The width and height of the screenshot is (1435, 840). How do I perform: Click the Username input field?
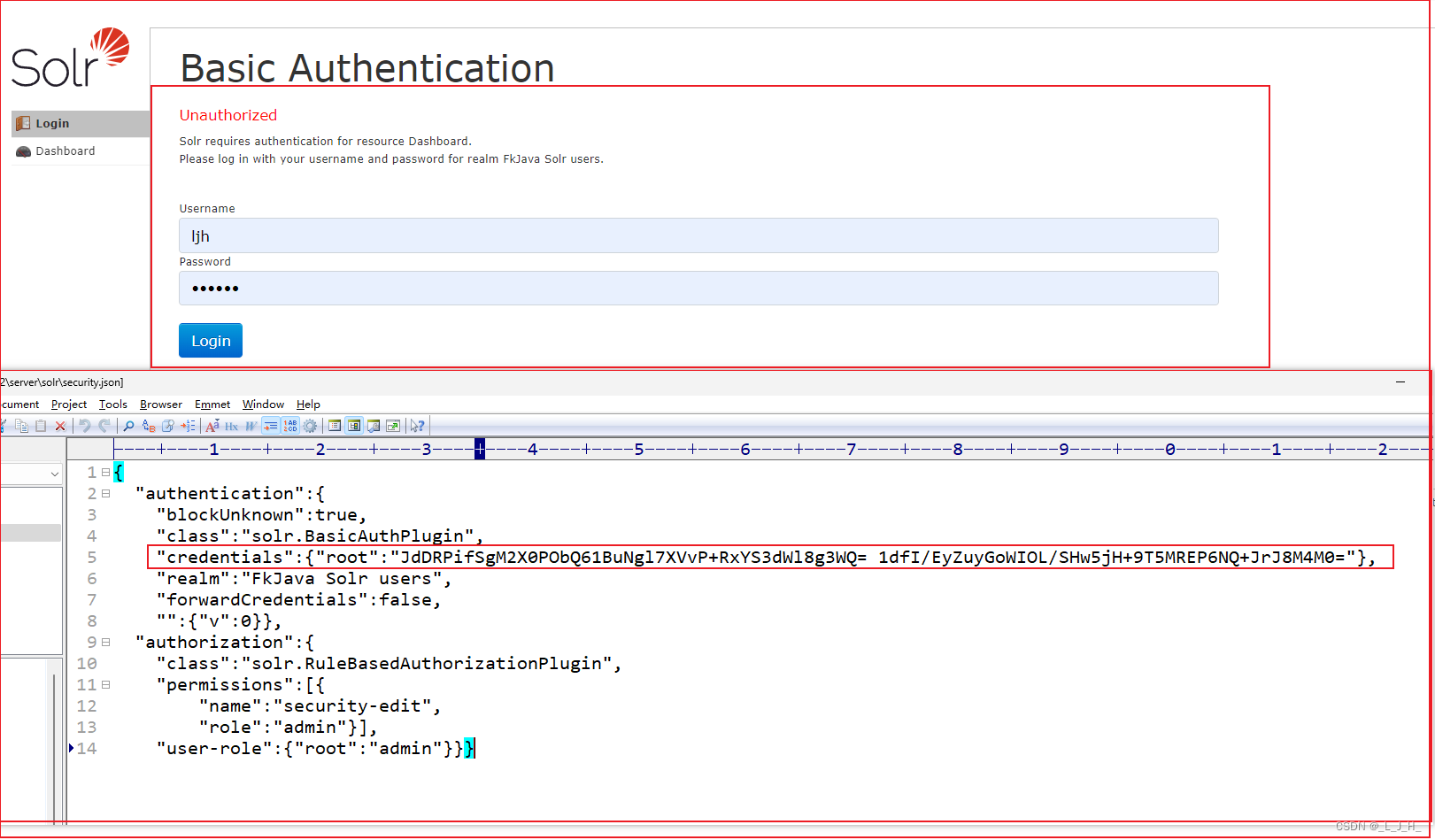(x=698, y=235)
